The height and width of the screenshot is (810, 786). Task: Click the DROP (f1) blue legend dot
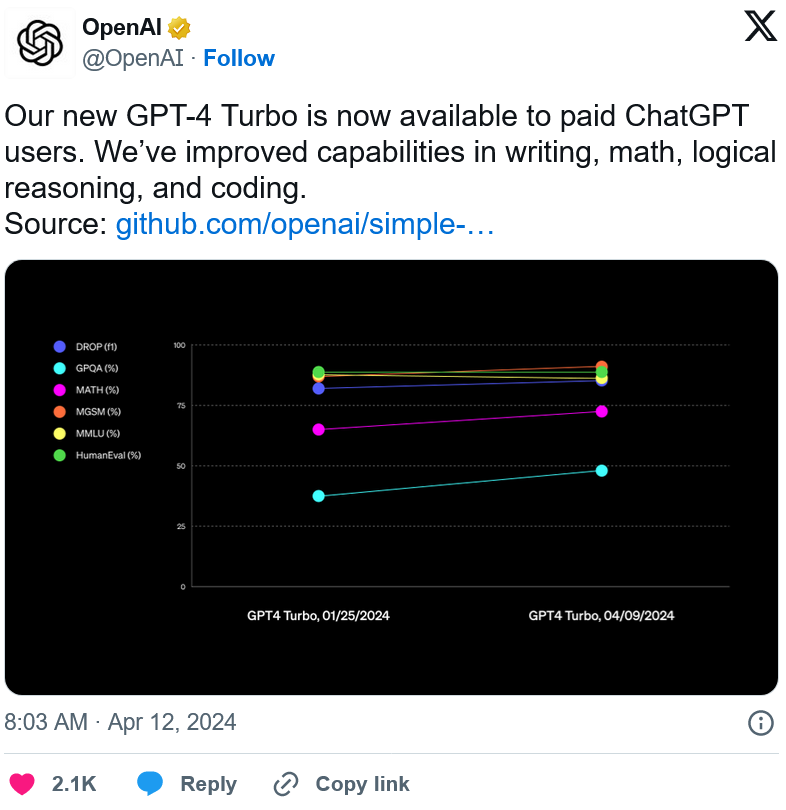point(60,347)
